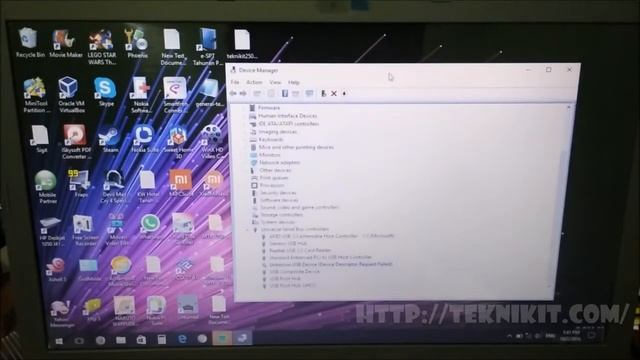The width and height of the screenshot is (640, 360).
Task: Click the Back arrow in Device Manager toolbar
Action: [x=233, y=93]
